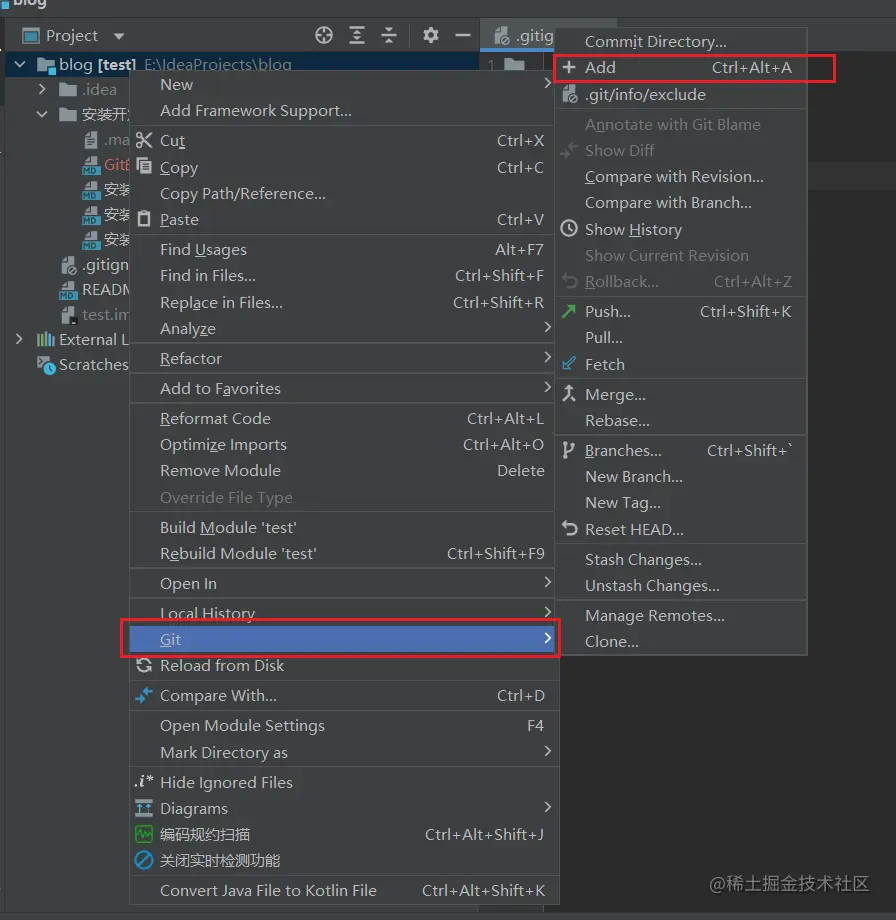Choose Commit Directory... in Git submenu
The width and height of the screenshot is (896, 920).
(x=681, y=42)
